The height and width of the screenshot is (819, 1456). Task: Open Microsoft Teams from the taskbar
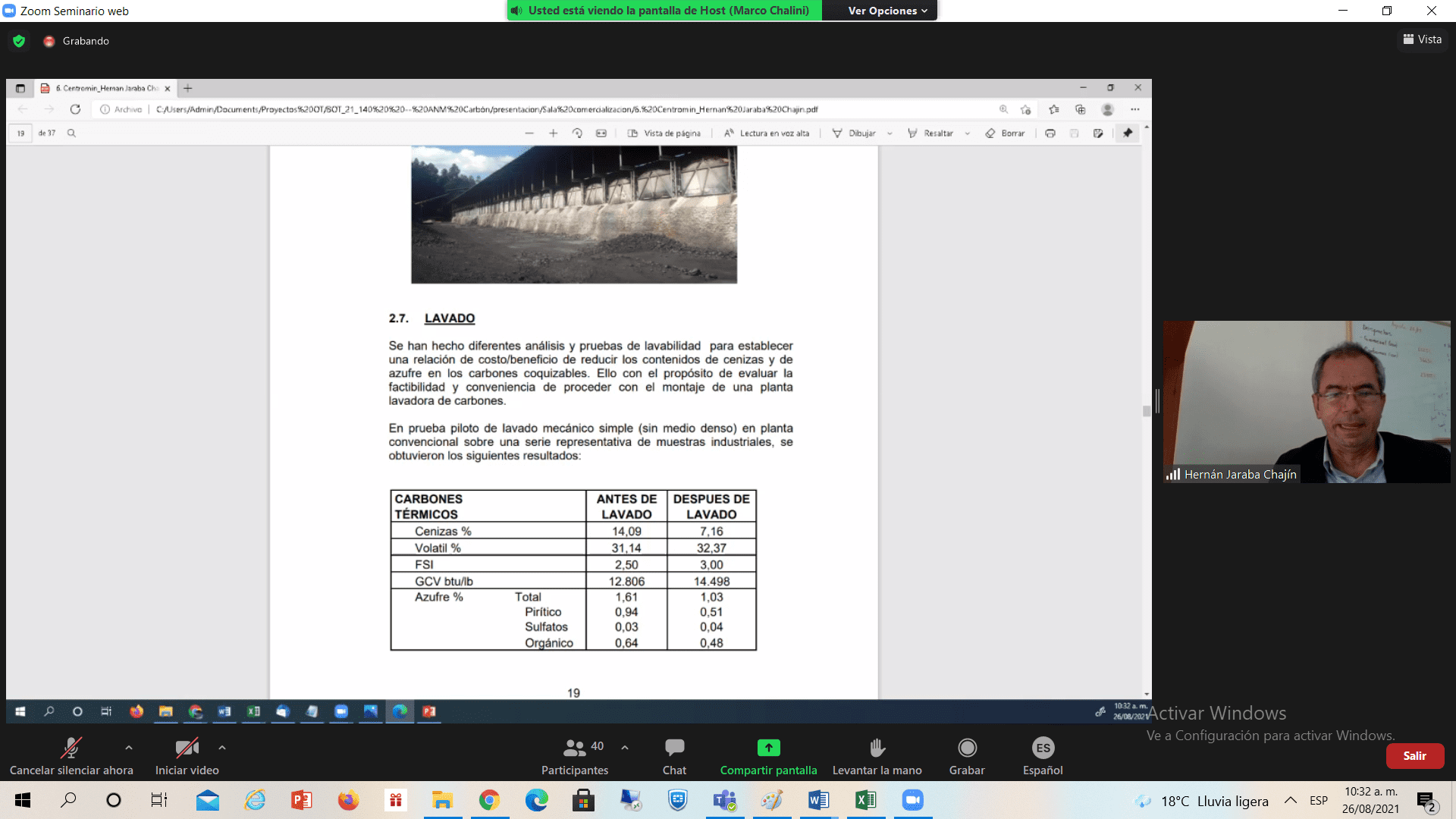click(x=724, y=800)
